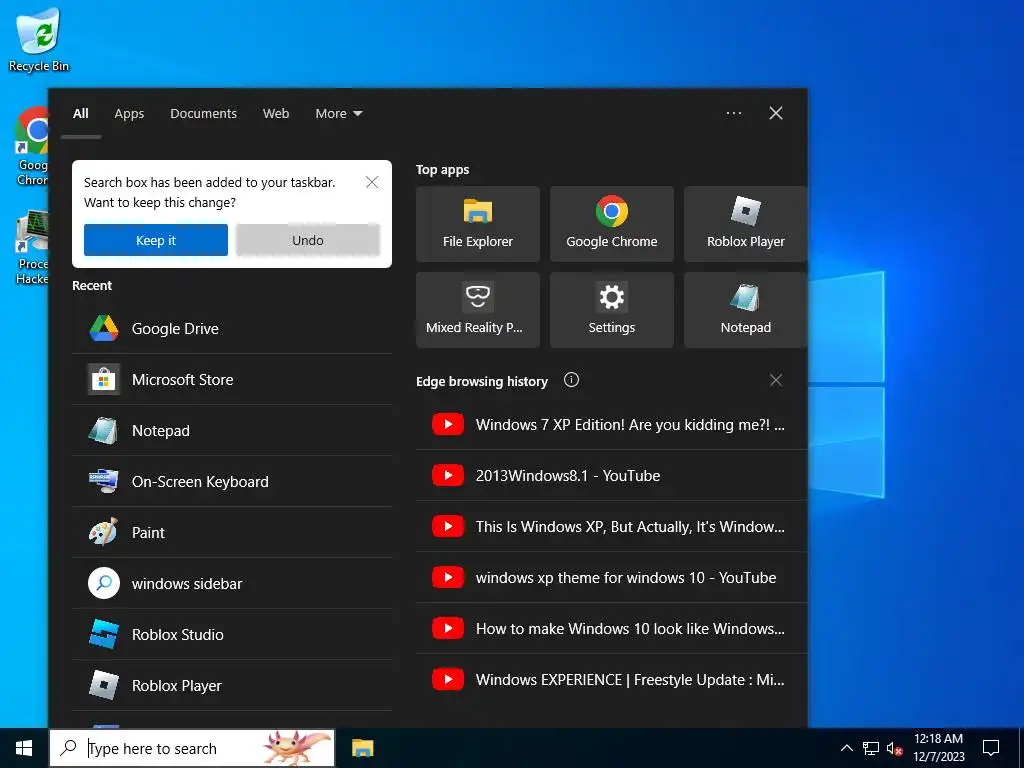Click the muted volume tray icon
1024x768 pixels.
click(x=895, y=748)
